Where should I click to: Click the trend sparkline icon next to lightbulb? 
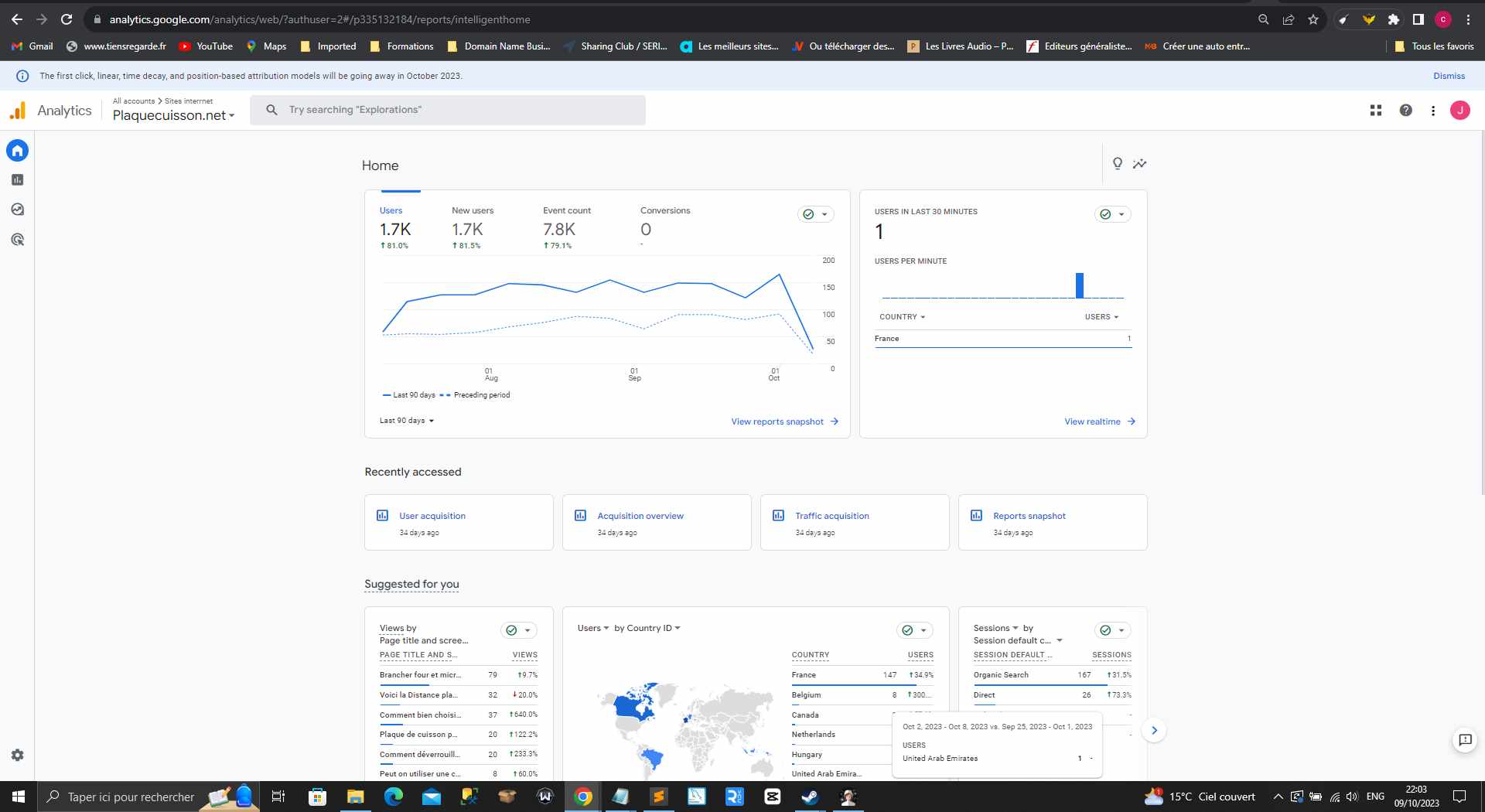[1139, 163]
